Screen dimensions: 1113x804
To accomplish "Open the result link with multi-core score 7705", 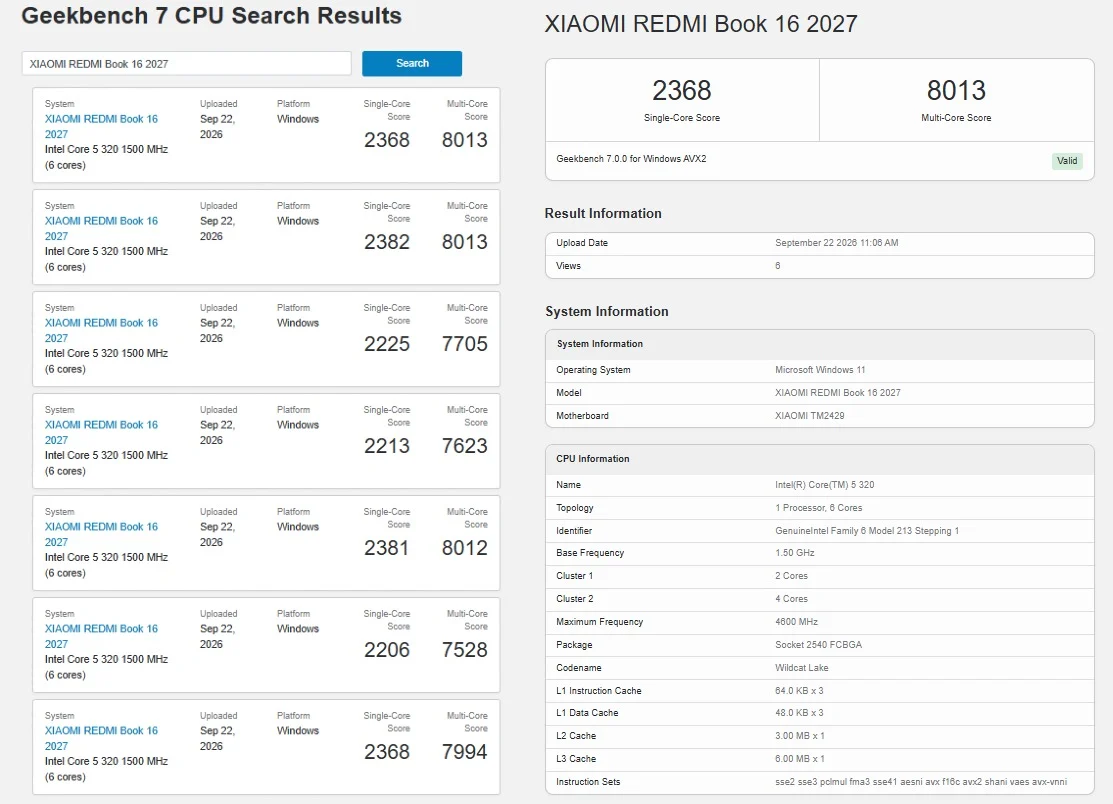I will pos(101,331).
